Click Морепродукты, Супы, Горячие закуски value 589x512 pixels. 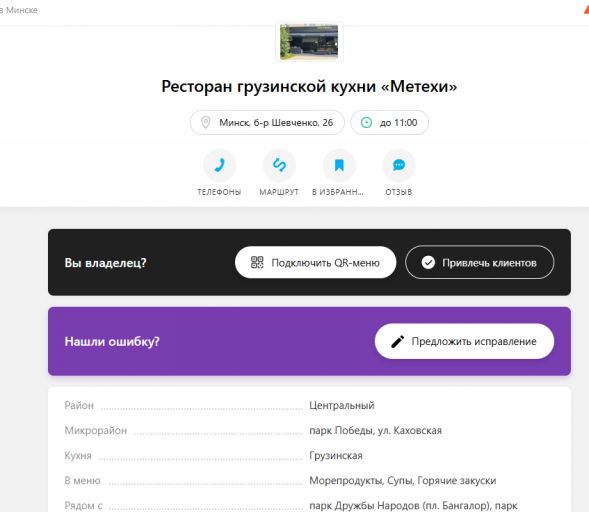(x=403, y=480)
